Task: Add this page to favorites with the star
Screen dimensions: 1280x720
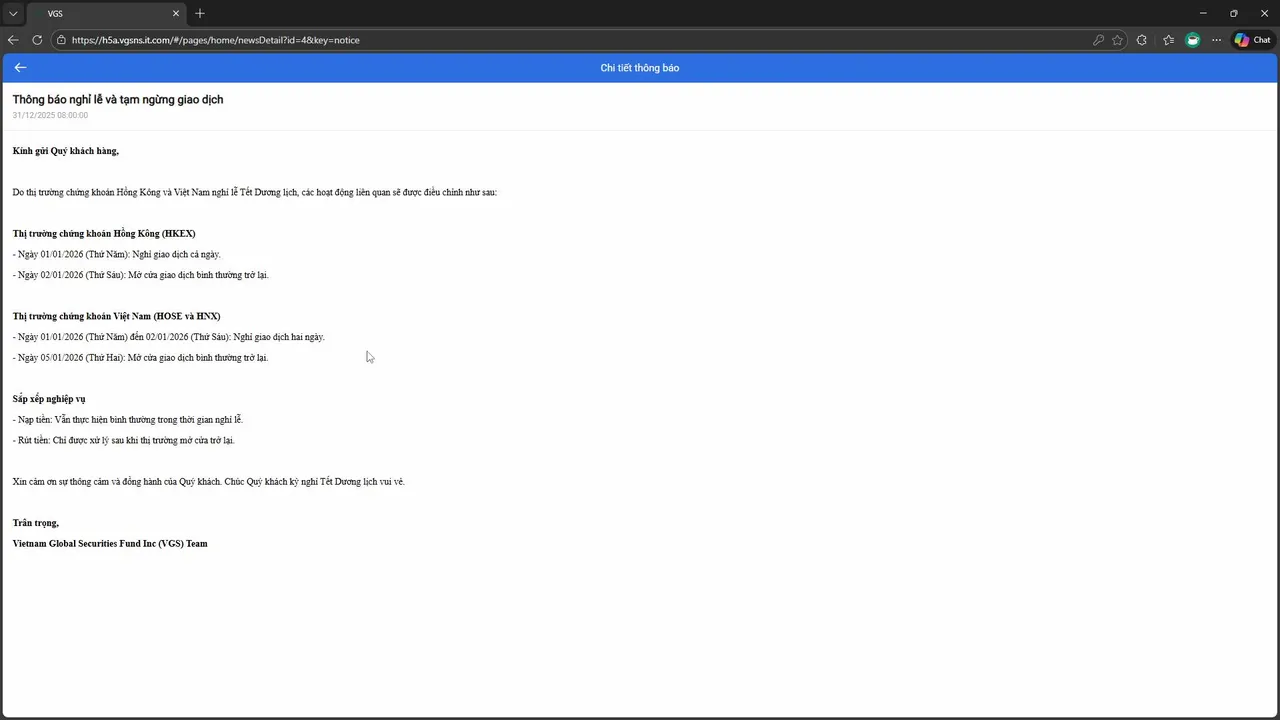Action: tap(1117, 40)
